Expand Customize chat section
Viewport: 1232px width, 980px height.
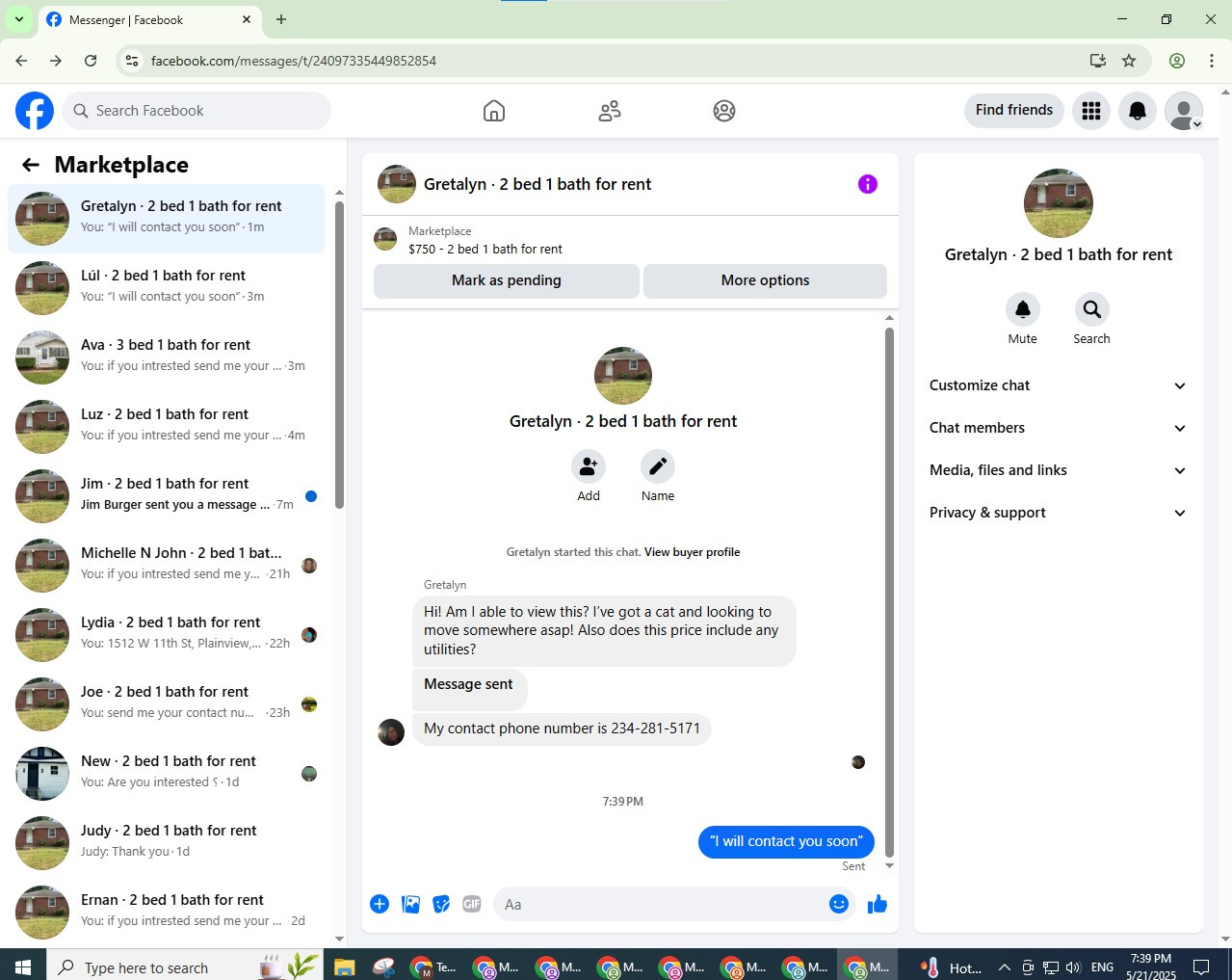(1059, 385)
